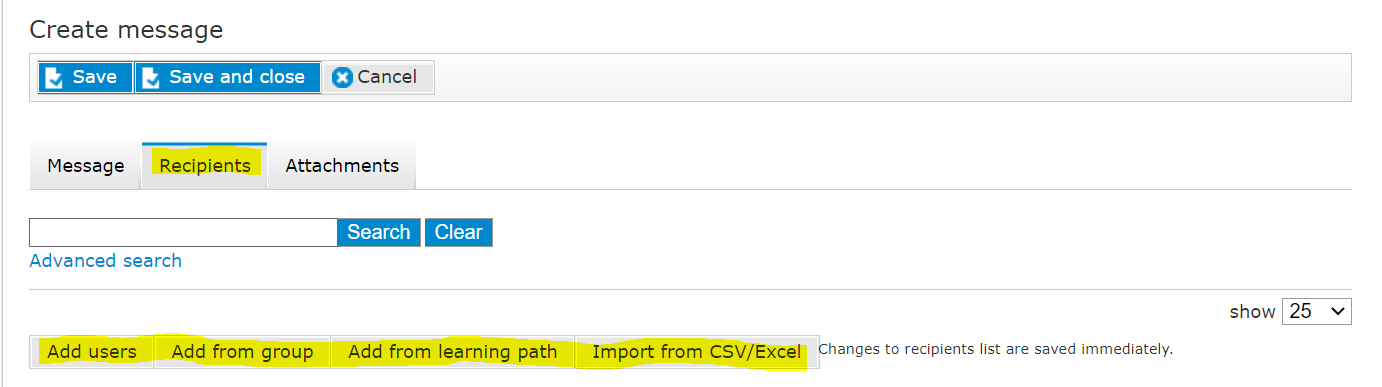
Task: Select Add from learning path
Action: coord(453,352)
